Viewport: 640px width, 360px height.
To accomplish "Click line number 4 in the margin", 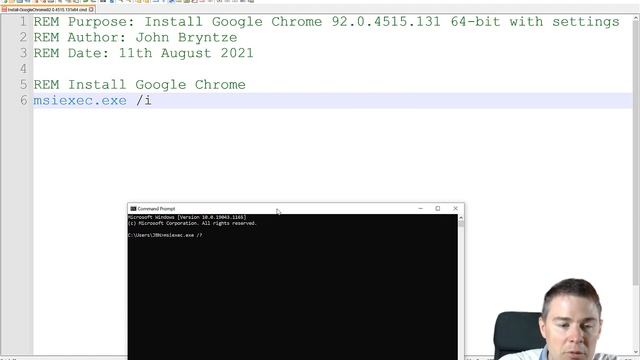I will coord(23,69).
